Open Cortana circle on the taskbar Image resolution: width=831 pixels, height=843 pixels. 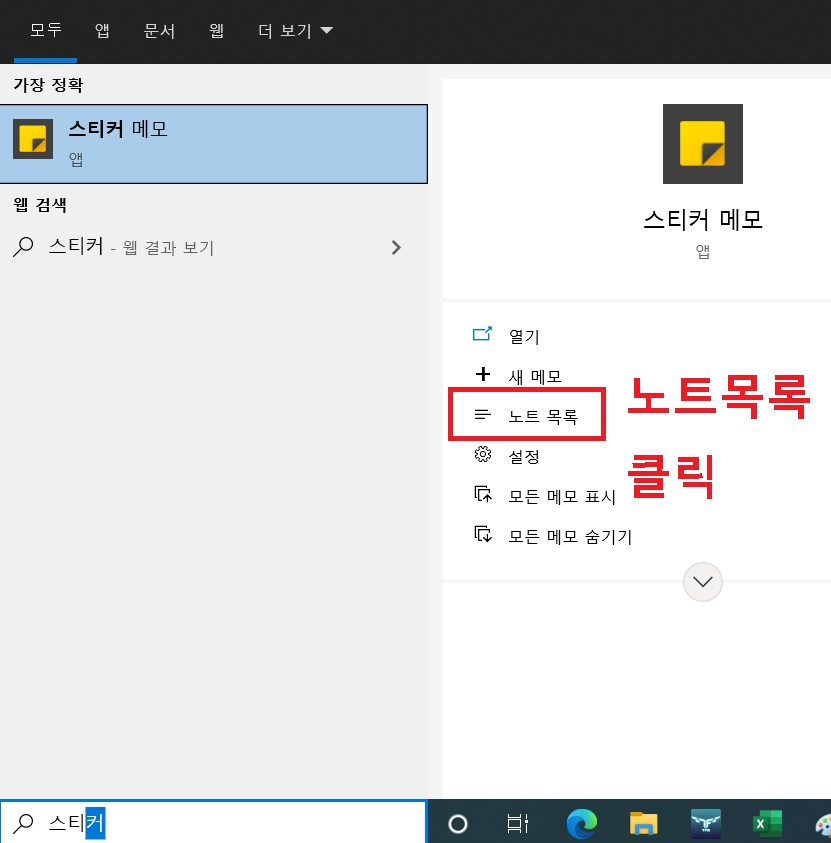(x=457, y=824)
